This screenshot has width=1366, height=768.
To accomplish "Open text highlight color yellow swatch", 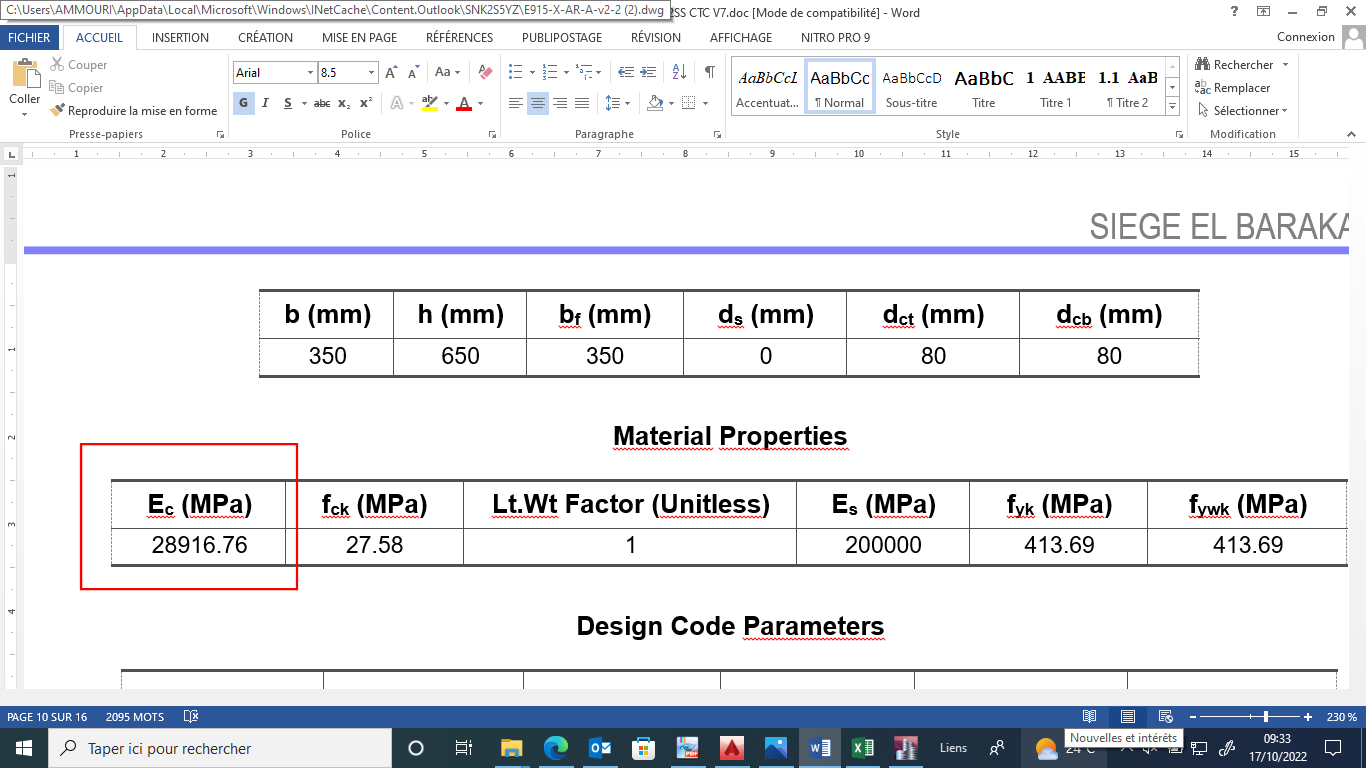I will point(429,103).
